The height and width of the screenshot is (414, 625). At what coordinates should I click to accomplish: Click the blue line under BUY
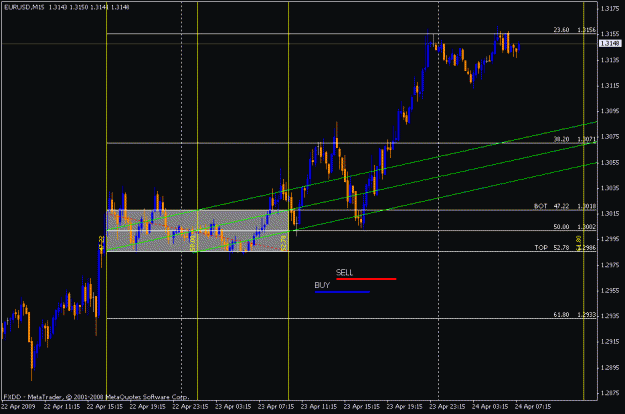click(x=342, y=292)
